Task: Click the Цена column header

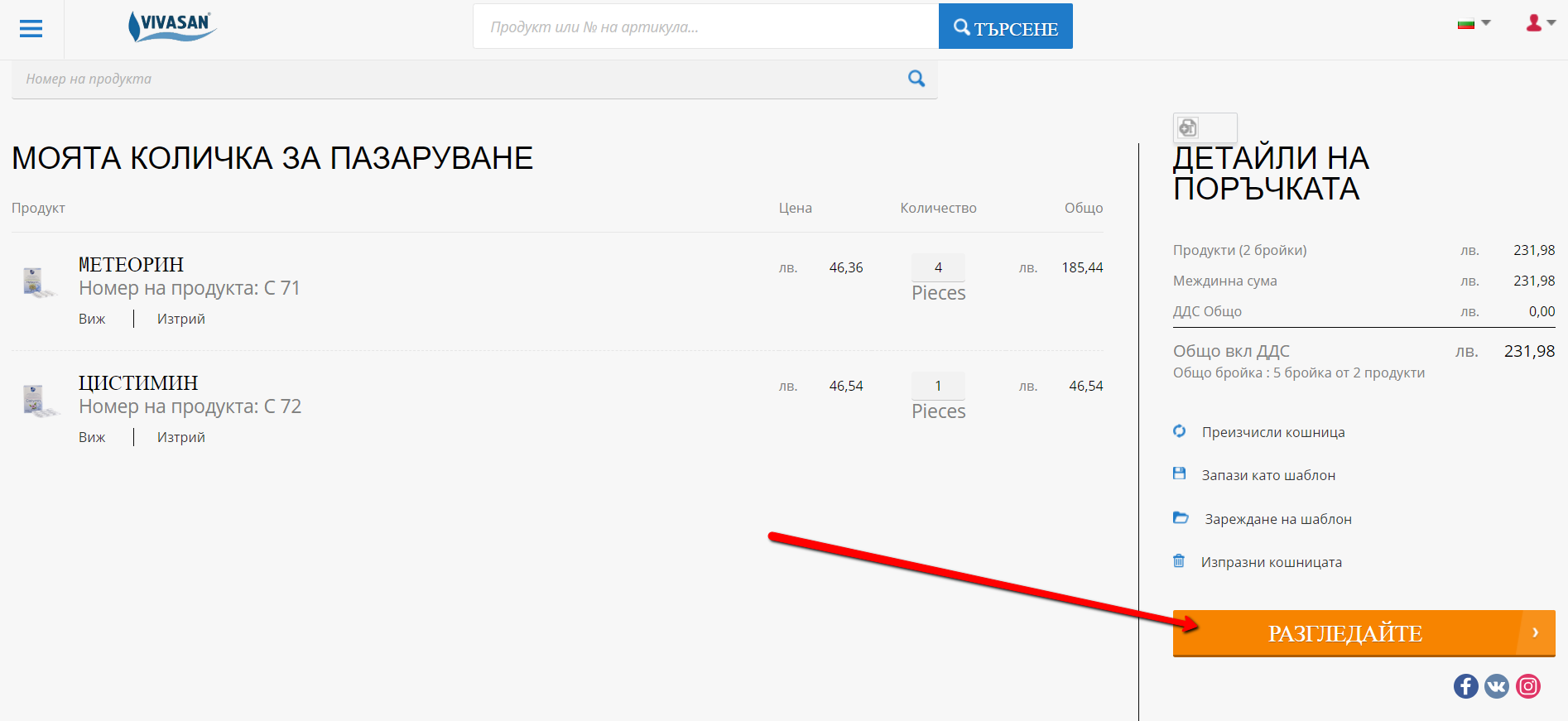Action: coord(796,208)
